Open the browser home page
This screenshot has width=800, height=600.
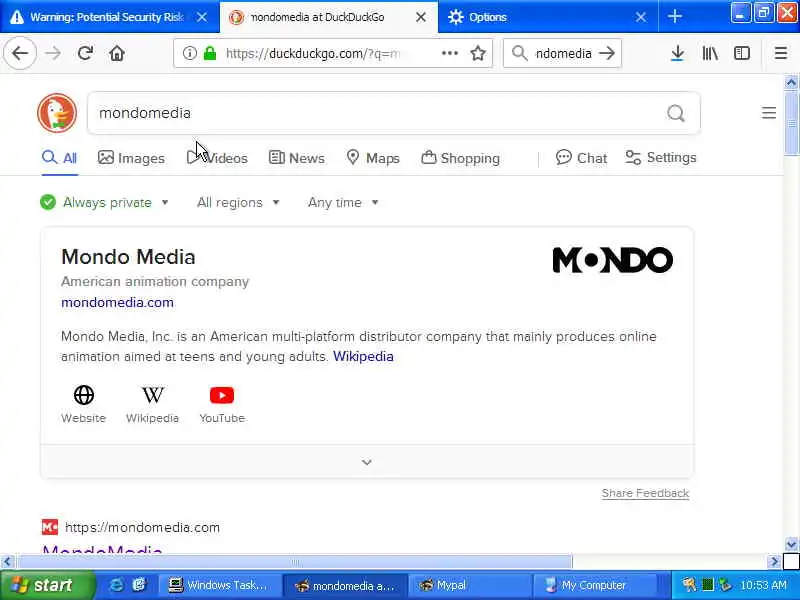coord(117,53)
